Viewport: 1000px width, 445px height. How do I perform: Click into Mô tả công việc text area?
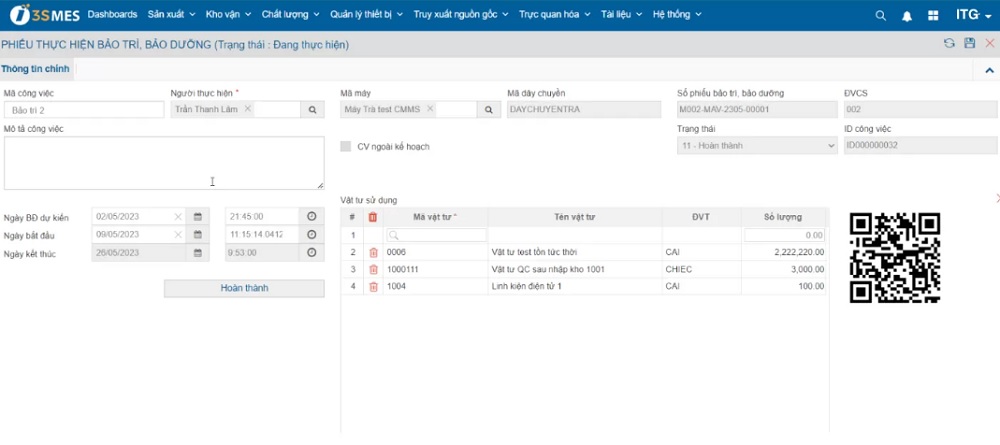click(164, 163)
